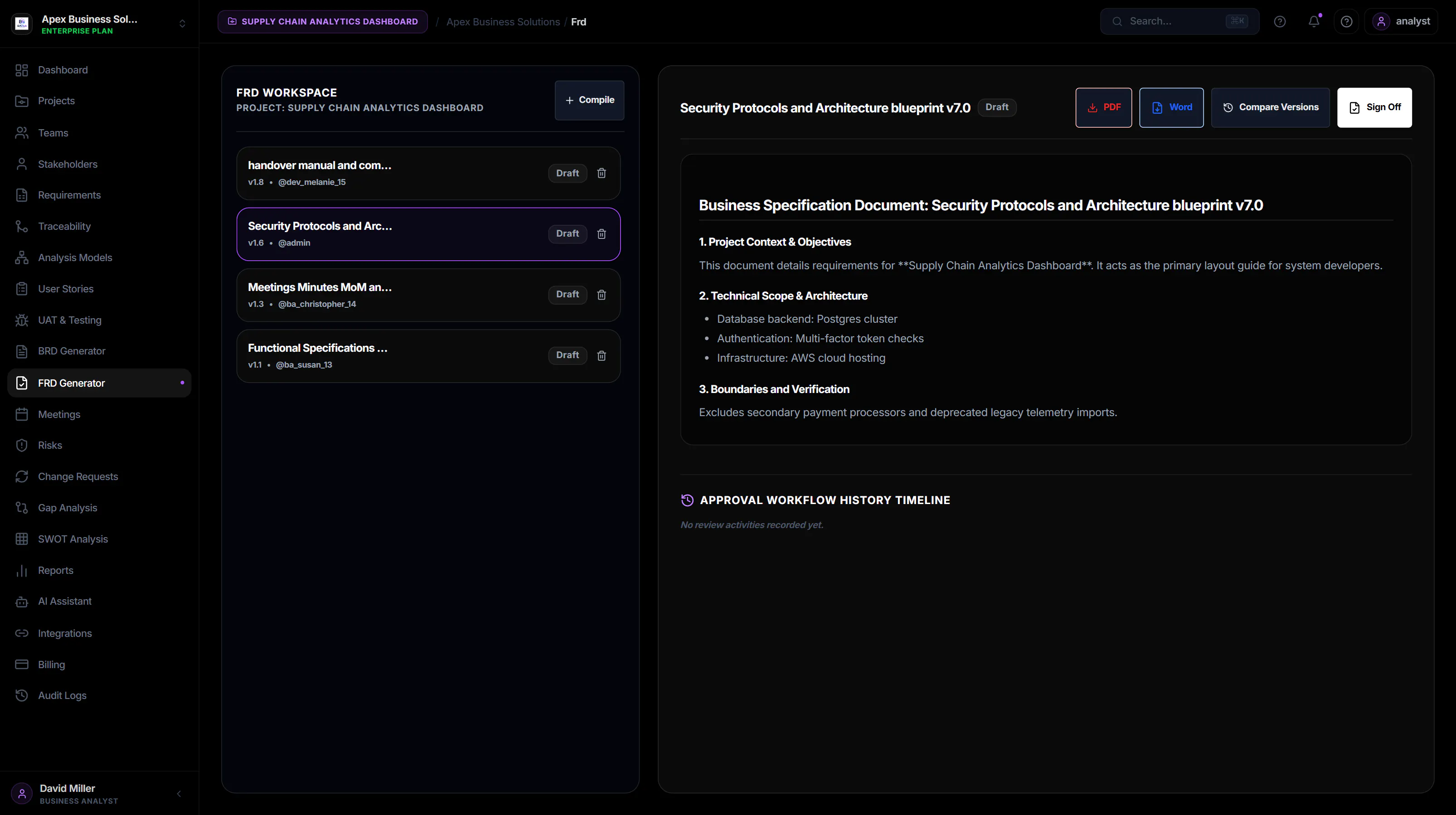This screenshot has width=1456, height=815.
Task: Click the BRD Generator document icon
Action: [x=21, y=352]
